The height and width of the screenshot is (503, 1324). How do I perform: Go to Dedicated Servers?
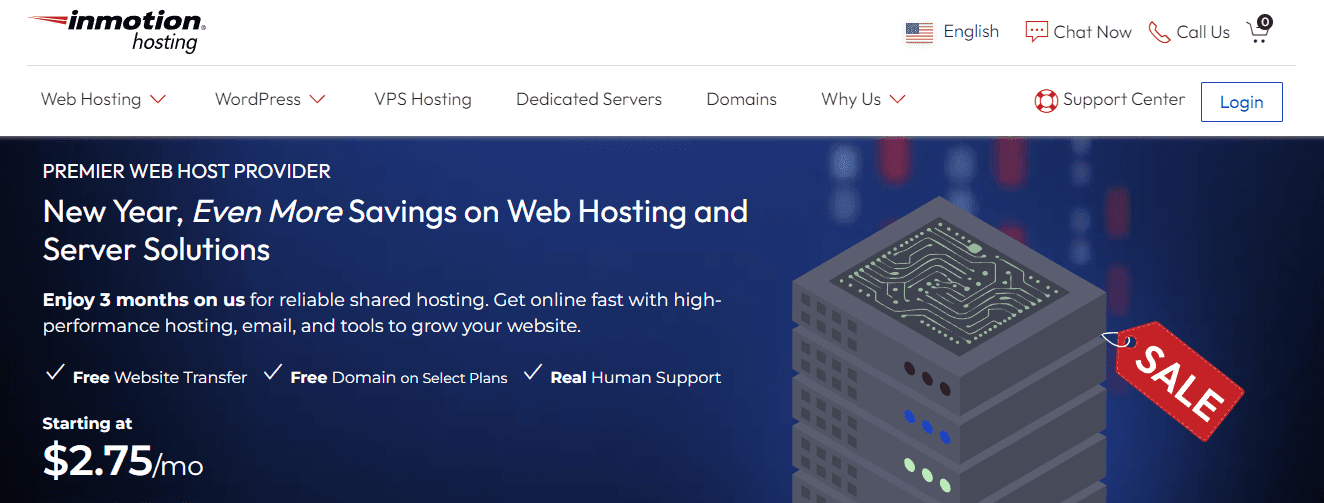pos(589,99)
